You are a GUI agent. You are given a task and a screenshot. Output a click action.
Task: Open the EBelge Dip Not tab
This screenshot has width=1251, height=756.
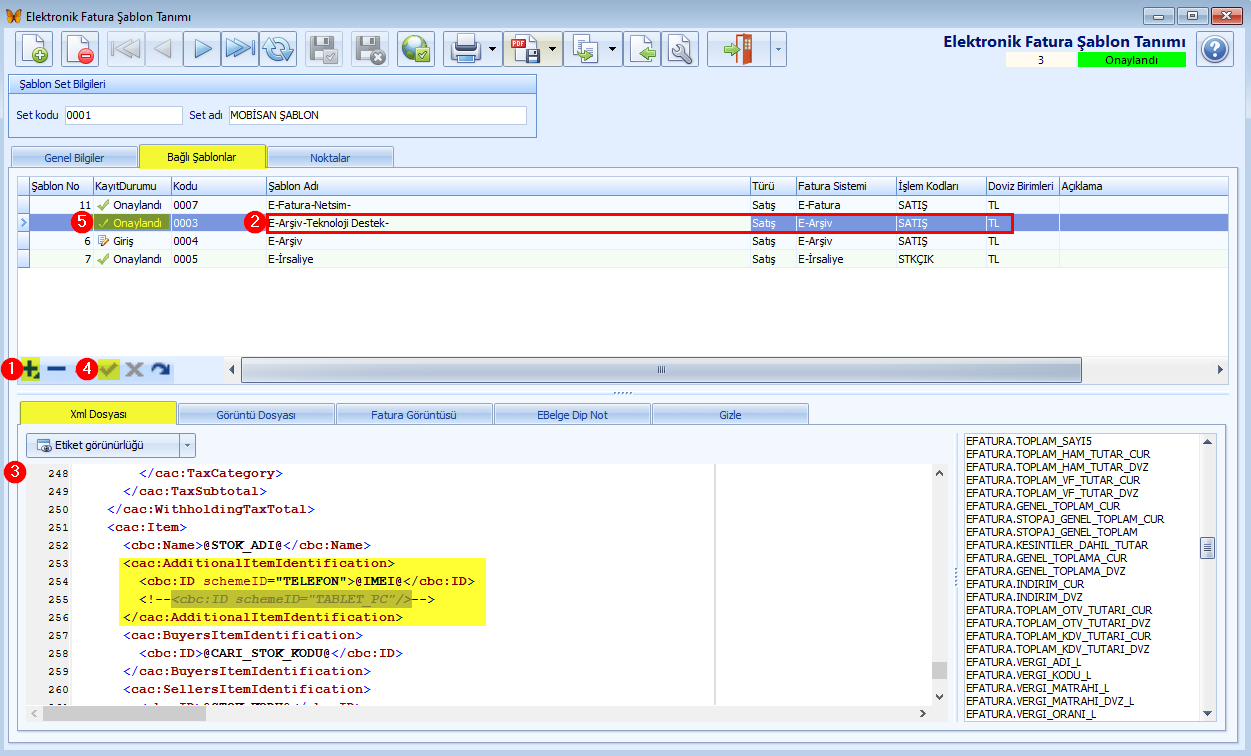pyautogui.click(x=572, y=413)
